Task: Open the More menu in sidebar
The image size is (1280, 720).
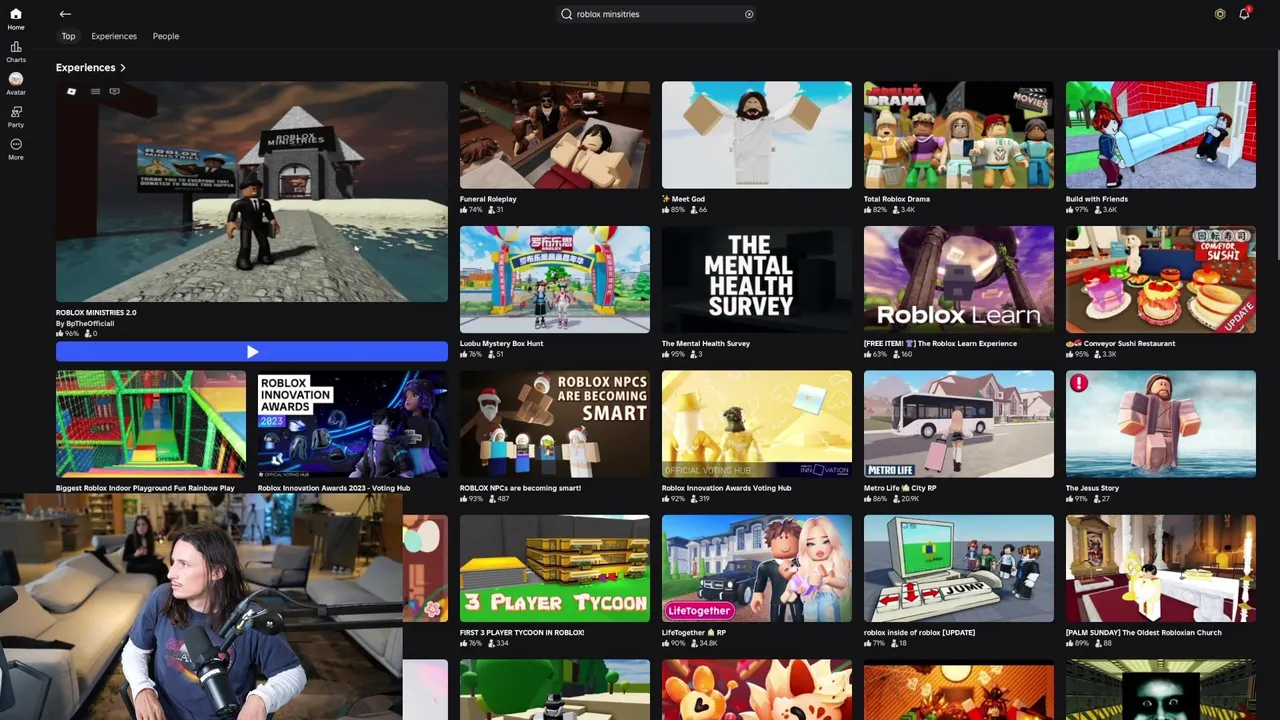Action: 16,149
